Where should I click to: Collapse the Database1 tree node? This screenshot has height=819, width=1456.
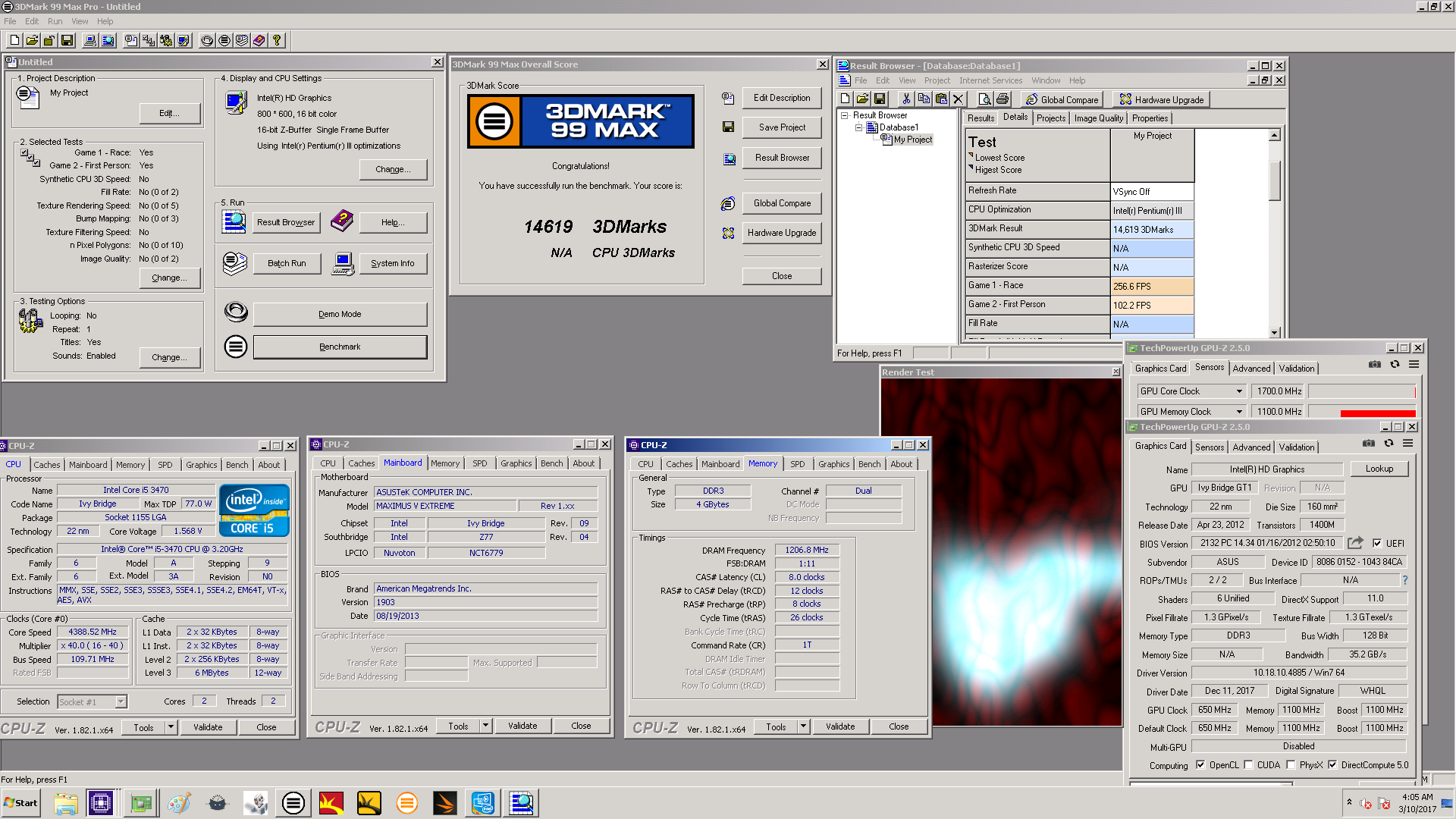859,127
